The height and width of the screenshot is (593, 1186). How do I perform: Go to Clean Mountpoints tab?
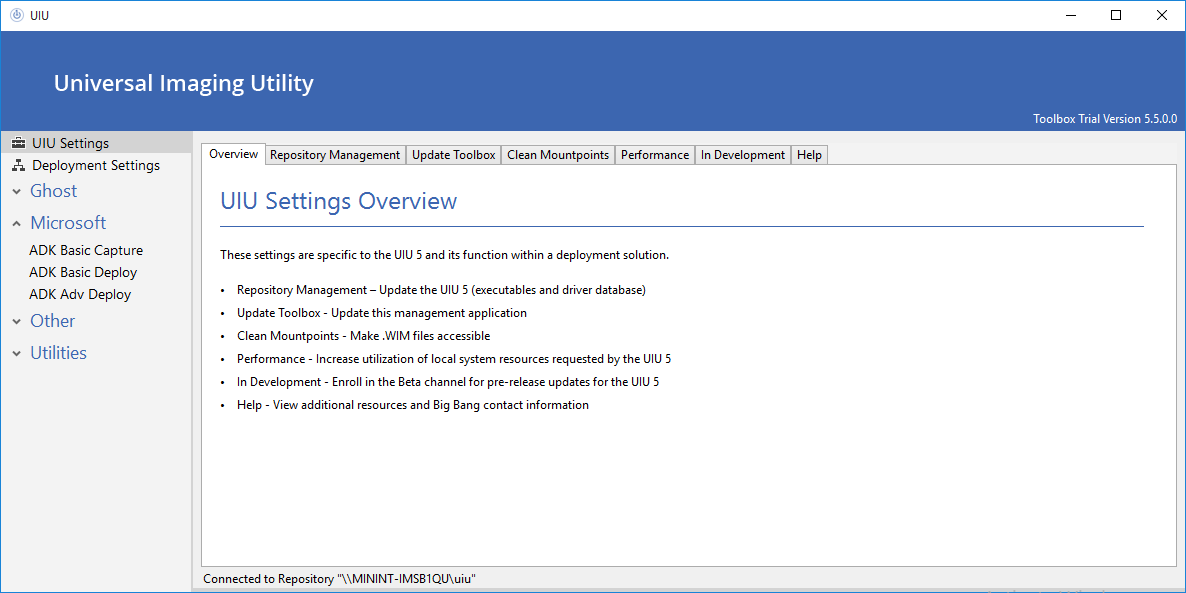coord(558,154)
